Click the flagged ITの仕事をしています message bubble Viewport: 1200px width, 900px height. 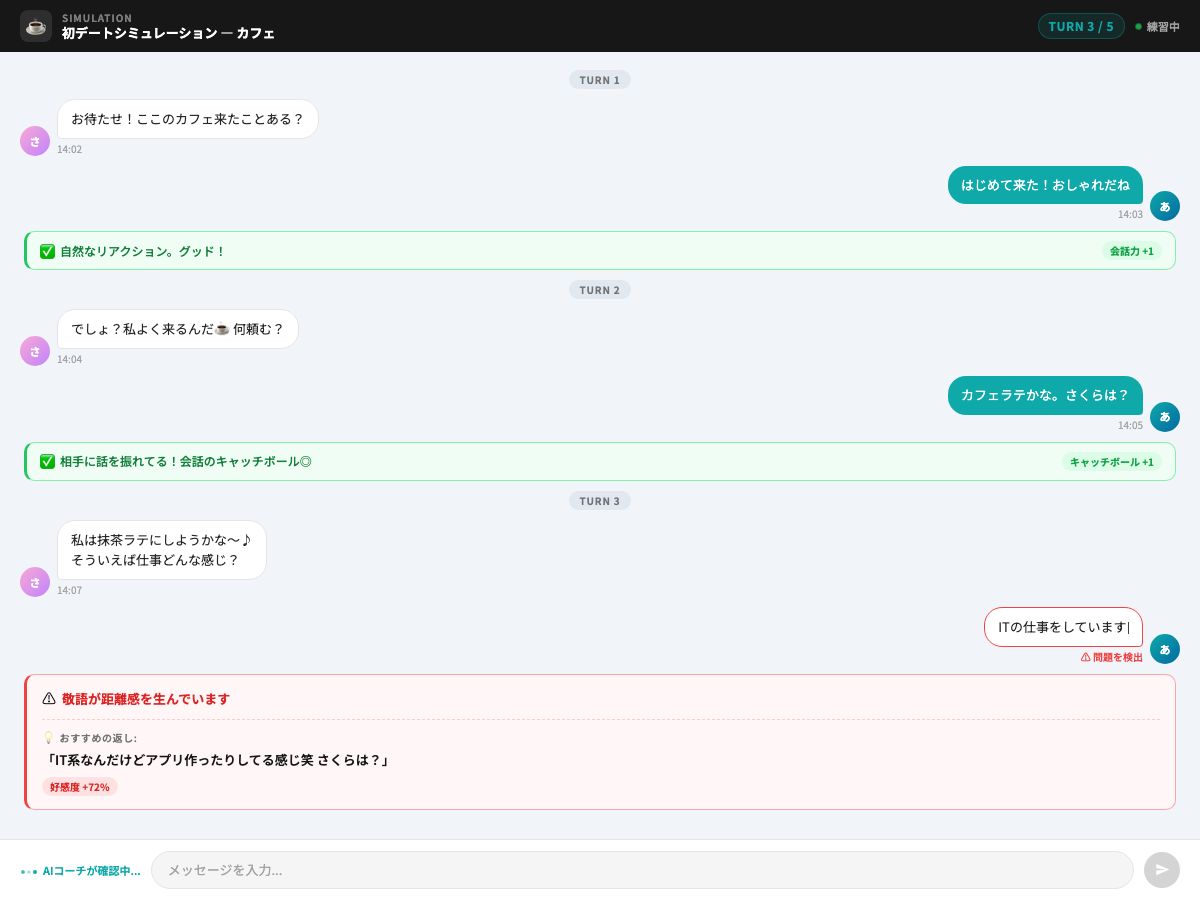1063,627
